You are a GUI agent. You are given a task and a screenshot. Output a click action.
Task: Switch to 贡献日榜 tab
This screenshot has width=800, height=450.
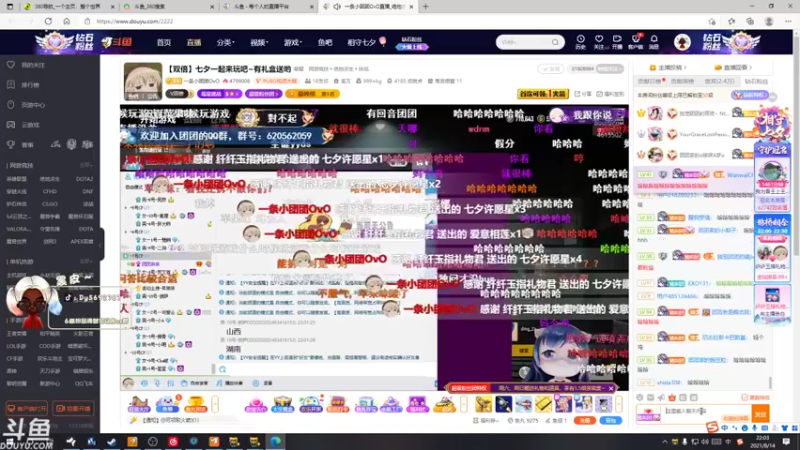(x=649, y=81)
